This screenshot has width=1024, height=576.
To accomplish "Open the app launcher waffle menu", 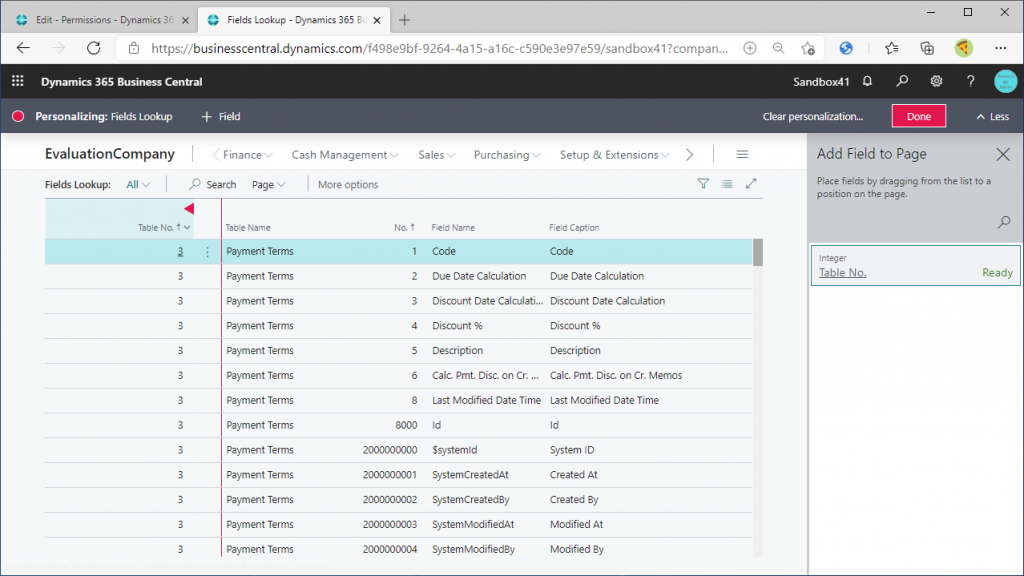I will pos(18,81).
